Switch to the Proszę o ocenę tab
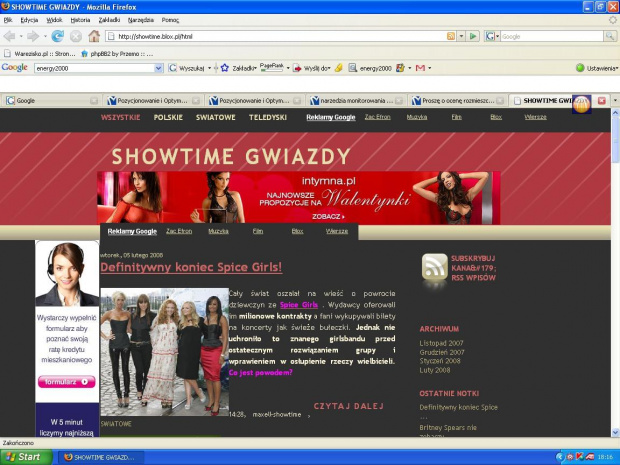Screen dimensions: 620x465 457,100
